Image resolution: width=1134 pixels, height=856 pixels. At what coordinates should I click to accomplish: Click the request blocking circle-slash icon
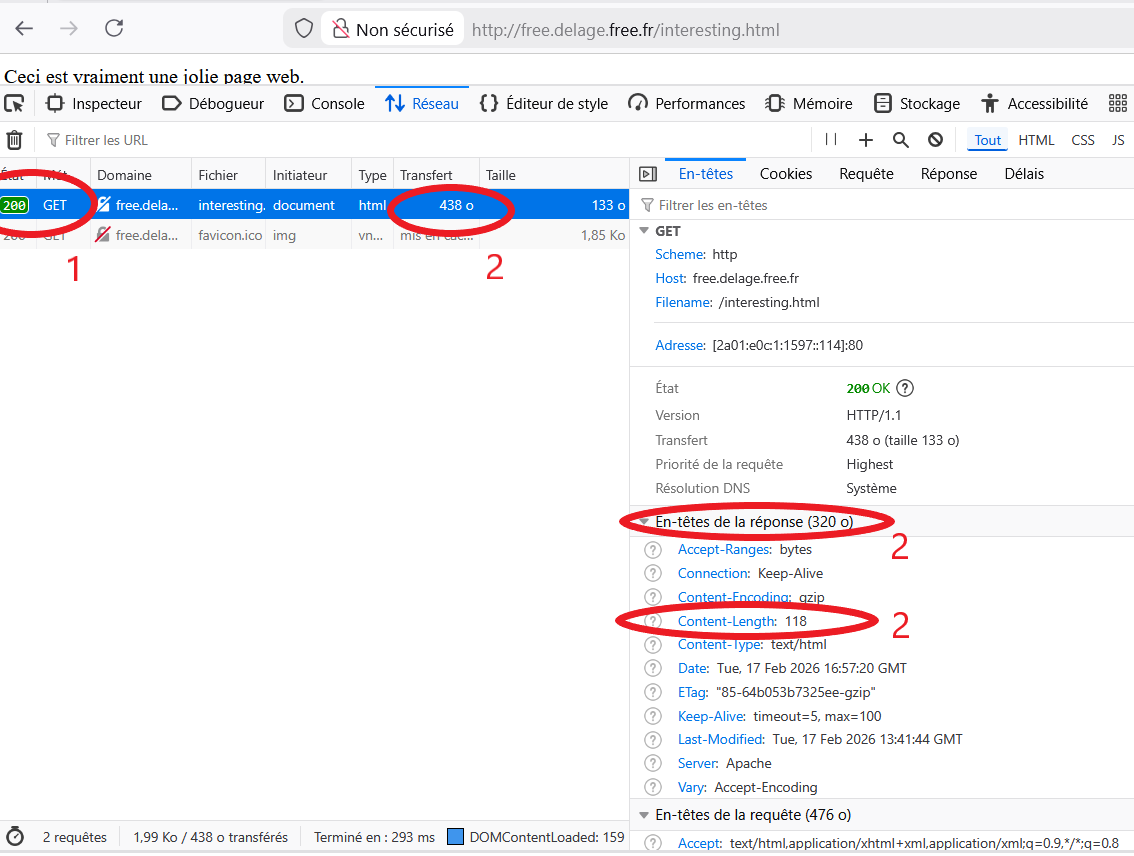(x=935, y=140)
